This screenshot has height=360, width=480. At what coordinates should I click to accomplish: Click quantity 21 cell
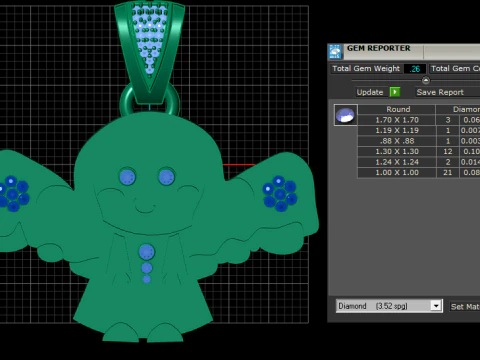448,173
